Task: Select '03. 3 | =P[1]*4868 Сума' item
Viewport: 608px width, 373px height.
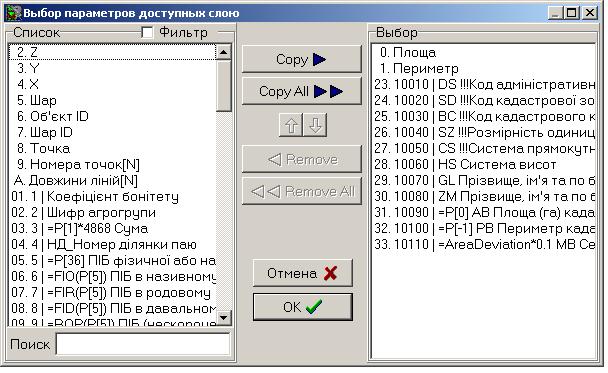Action: [112, 228]
